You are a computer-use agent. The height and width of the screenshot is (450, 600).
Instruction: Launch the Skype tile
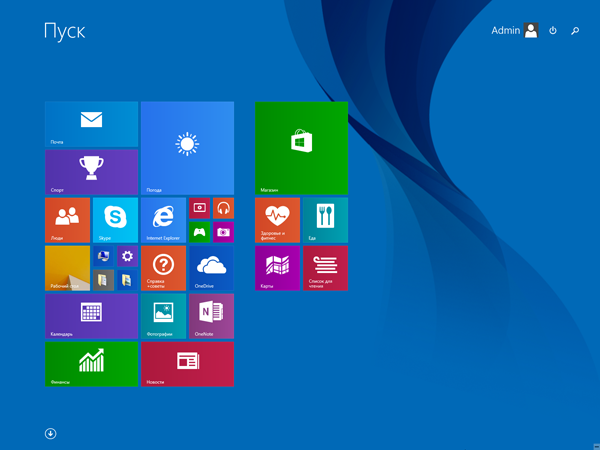click(x=116, y=220)
